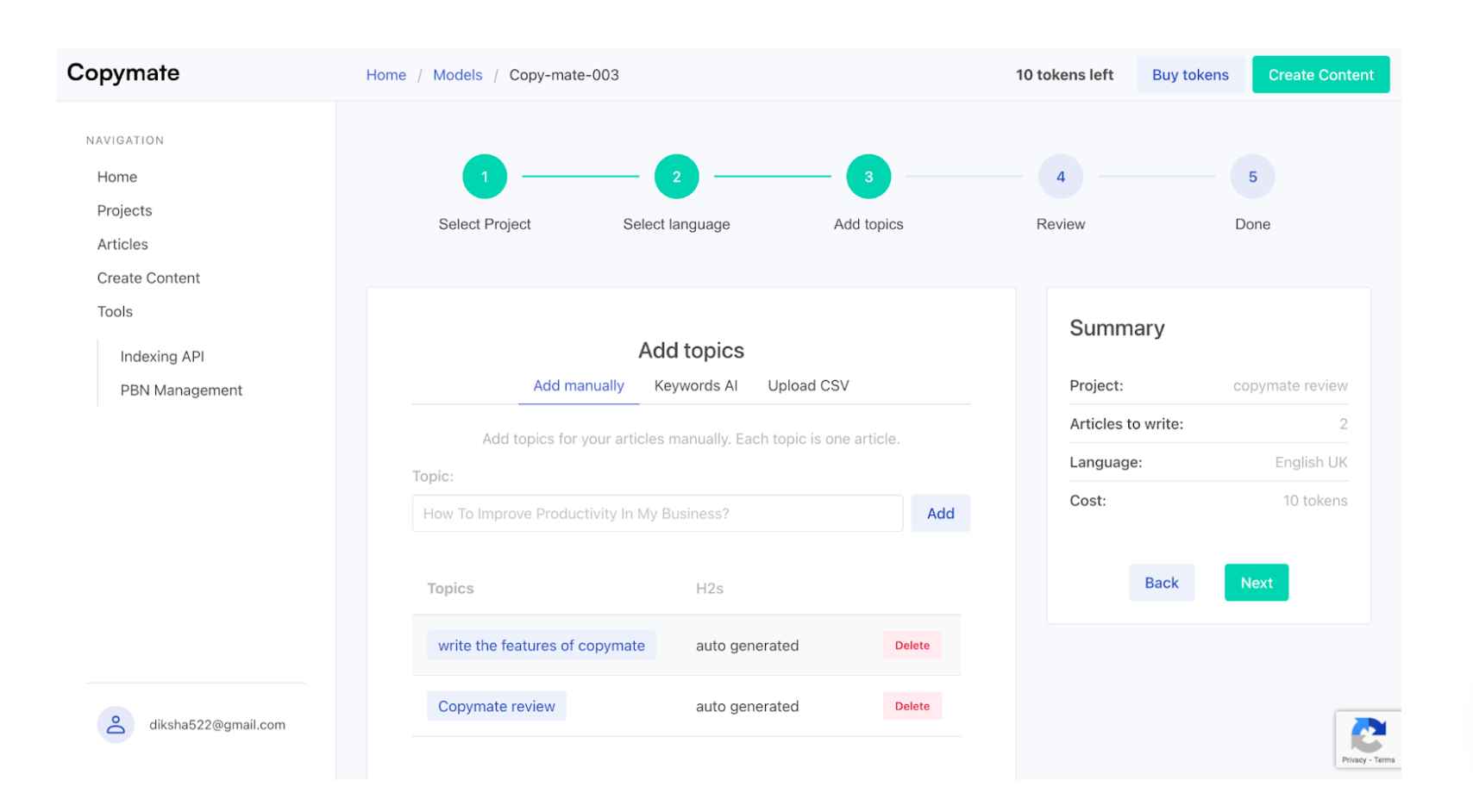The image size is (1473, 812).
Task: Click the Summary heading
Action: [x=1117, y=328]
